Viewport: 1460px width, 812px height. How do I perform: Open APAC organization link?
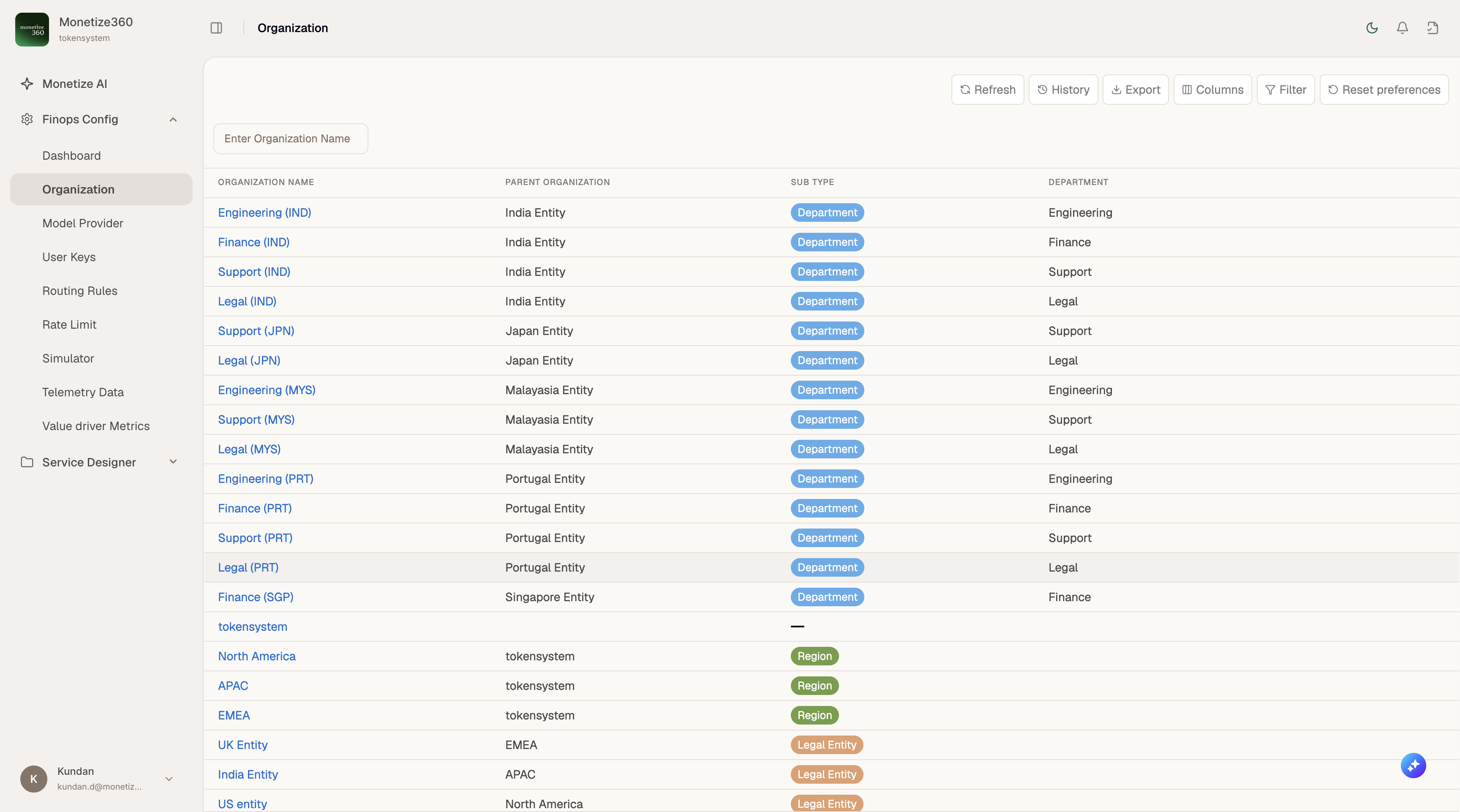pyautogui.click(x=233, y=686)
